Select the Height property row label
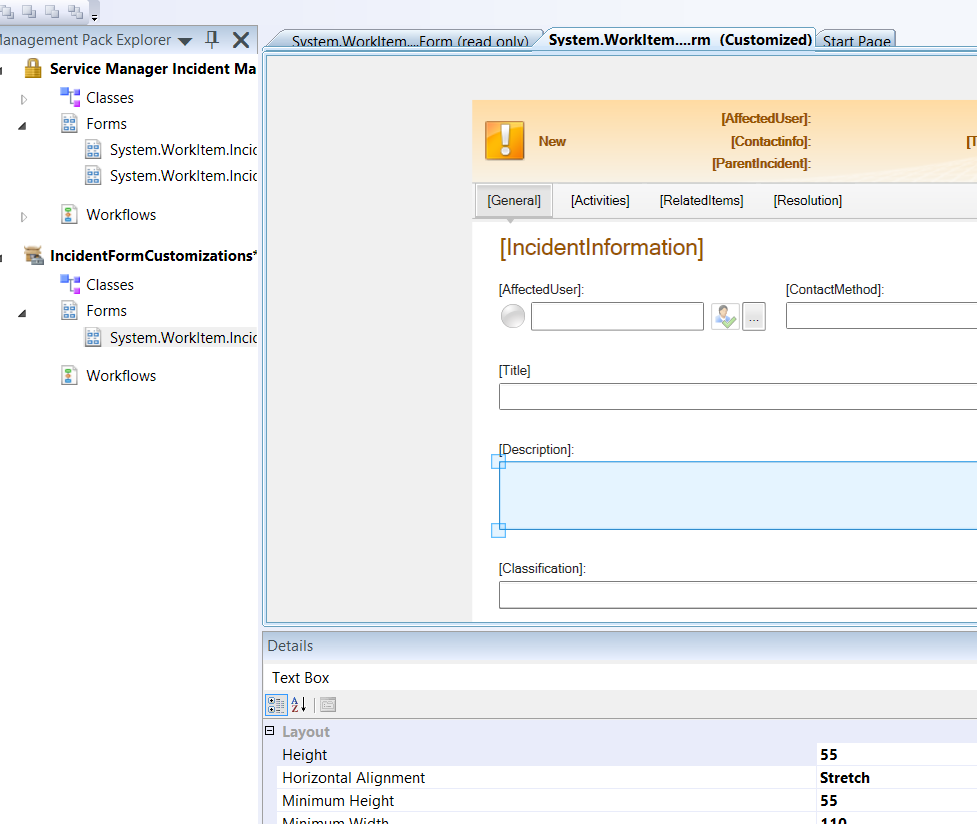 click(x=304, y=754)
